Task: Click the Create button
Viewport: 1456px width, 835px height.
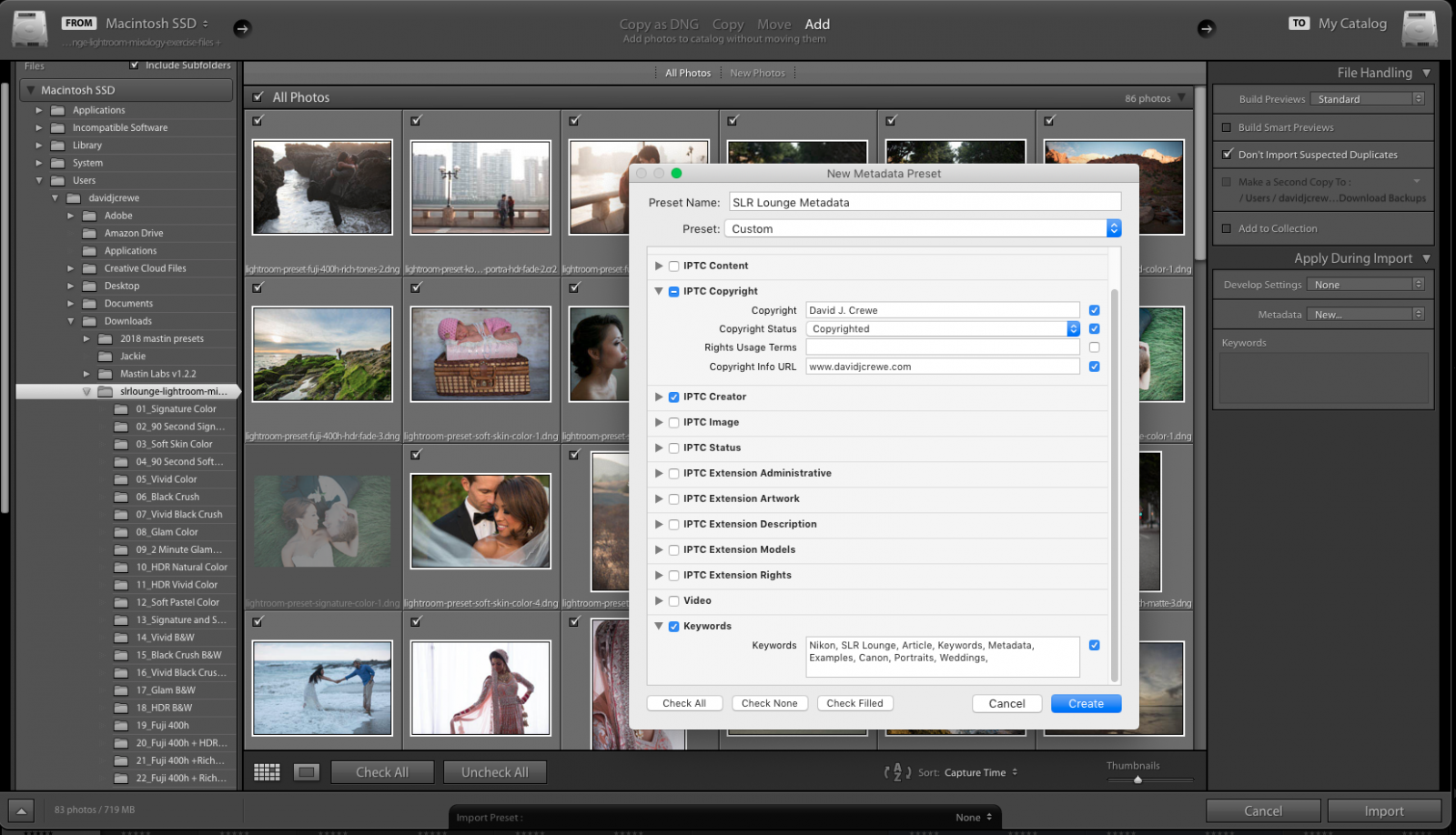Action: 1086,703
